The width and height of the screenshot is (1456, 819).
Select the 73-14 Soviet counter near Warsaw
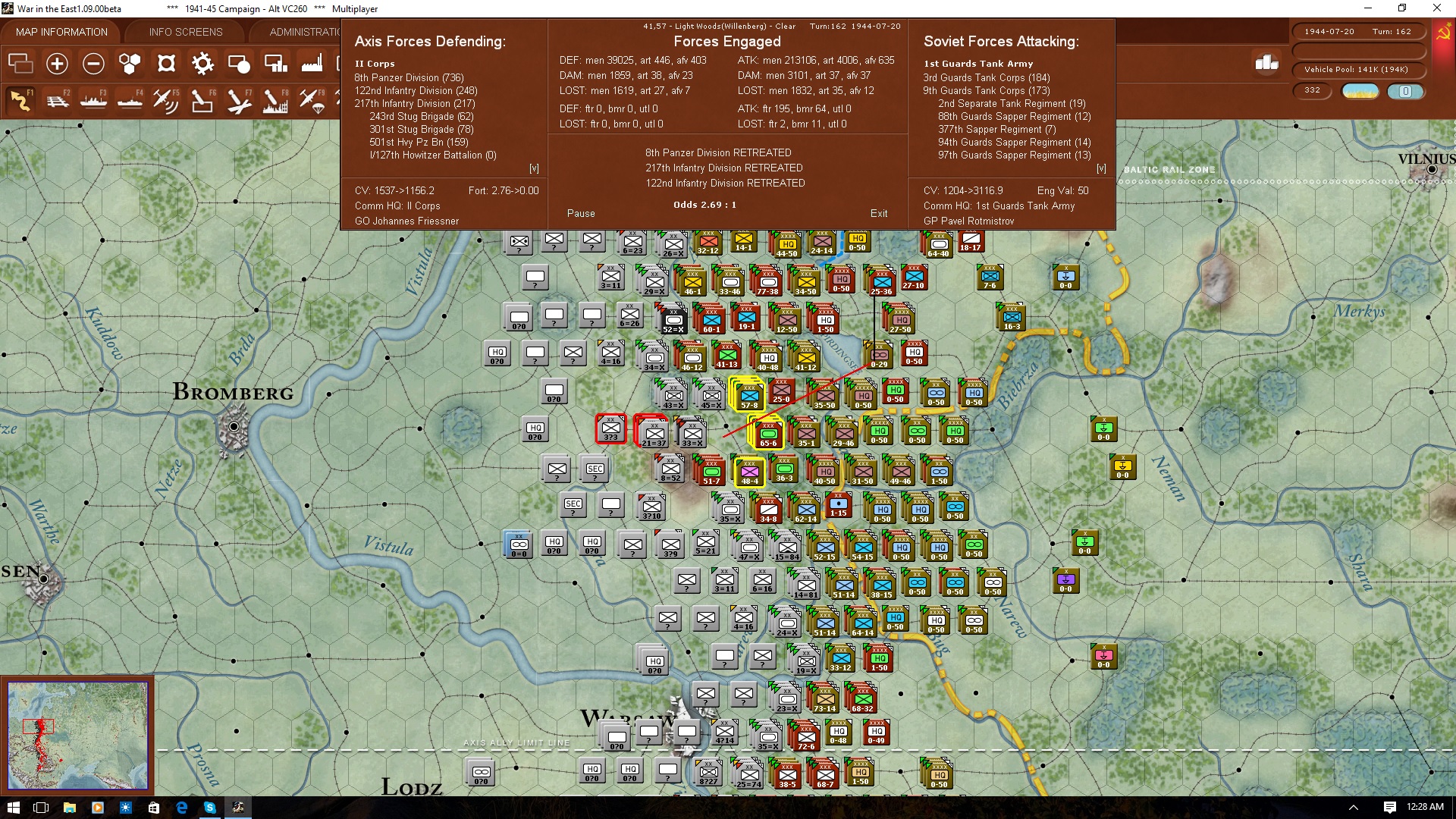pos(824,698)
